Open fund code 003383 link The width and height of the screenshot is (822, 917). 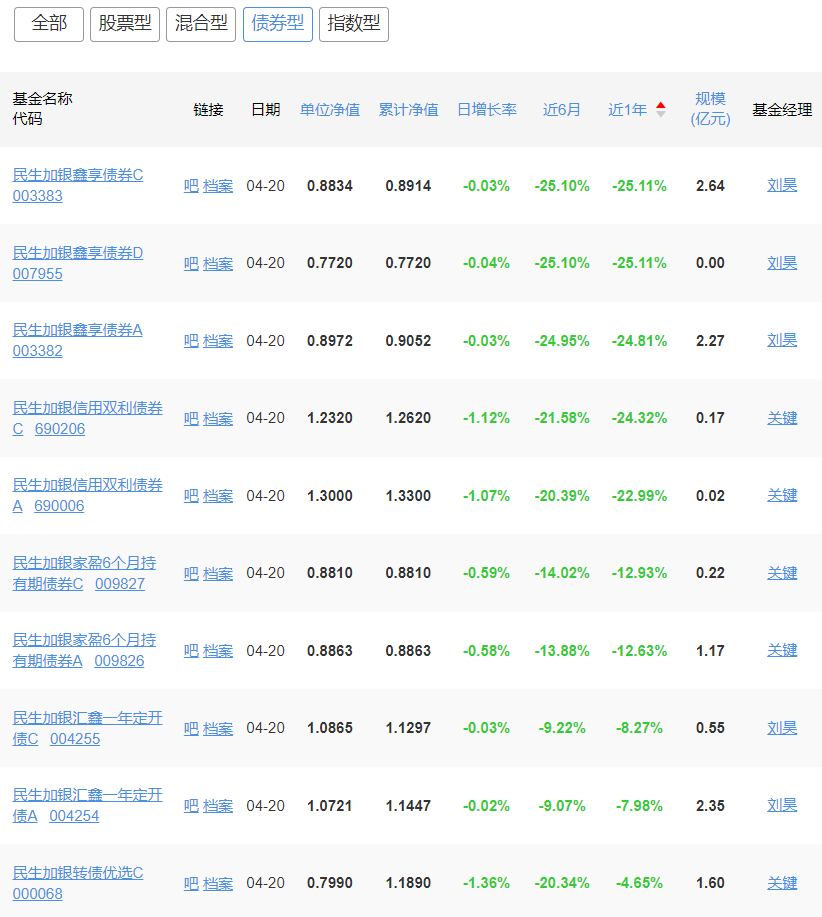(x=37, y=196)
